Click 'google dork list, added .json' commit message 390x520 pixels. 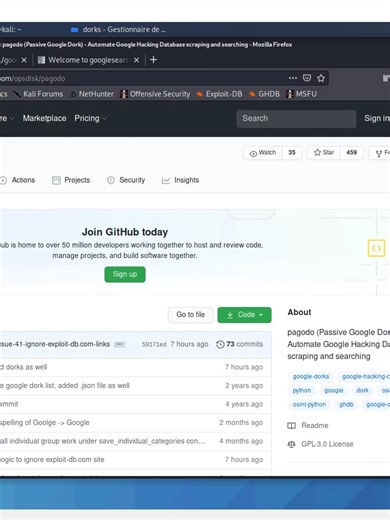point(65,386)
